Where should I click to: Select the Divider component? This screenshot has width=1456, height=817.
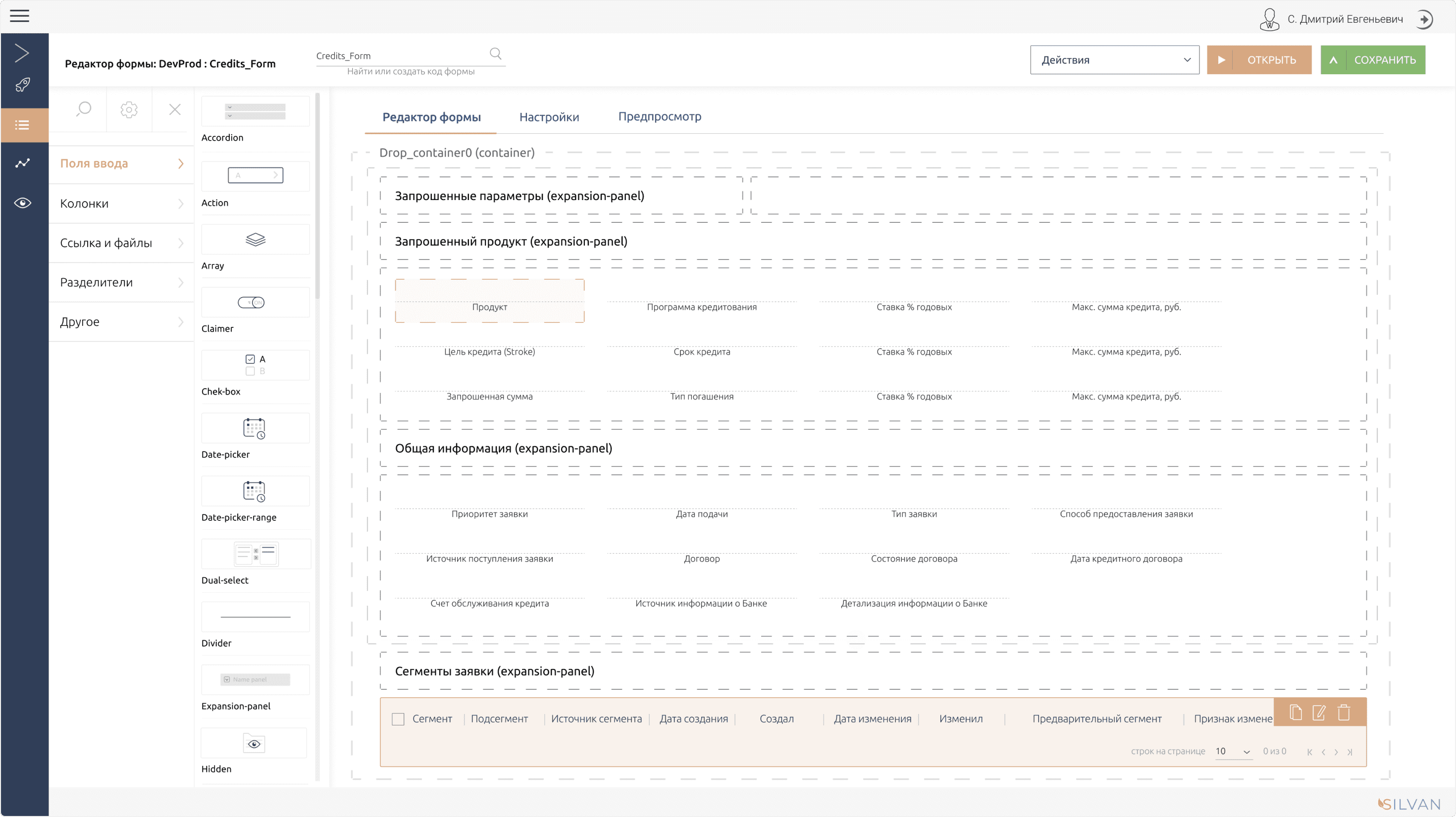click(256, 617)
